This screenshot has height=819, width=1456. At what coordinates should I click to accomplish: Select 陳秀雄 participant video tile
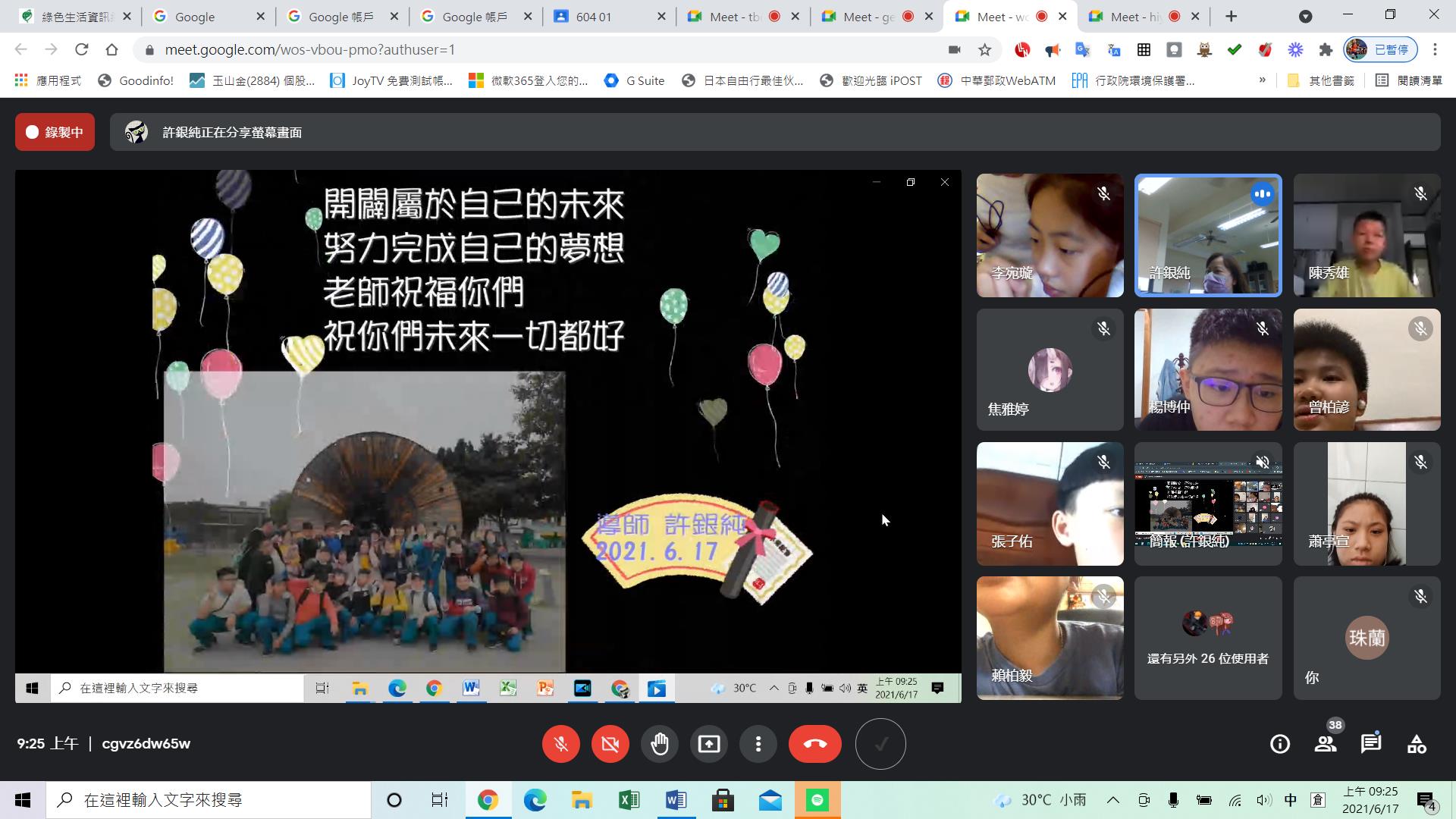point(1367,236)
